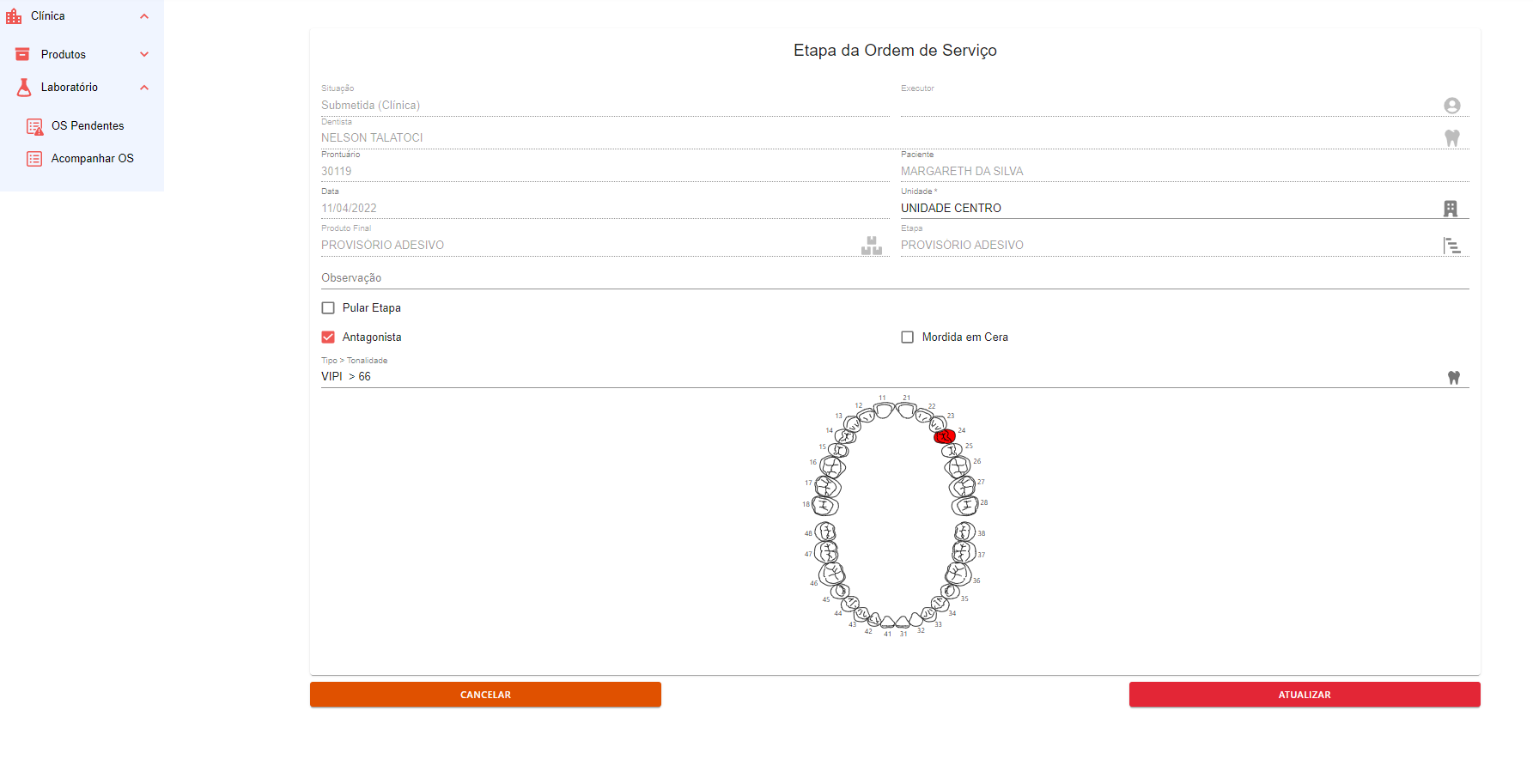This screenshot has width=1533, height=784.
Task: Click the tooth icon in Tipo Tonalidade
Action: [x=1453, y=378]
